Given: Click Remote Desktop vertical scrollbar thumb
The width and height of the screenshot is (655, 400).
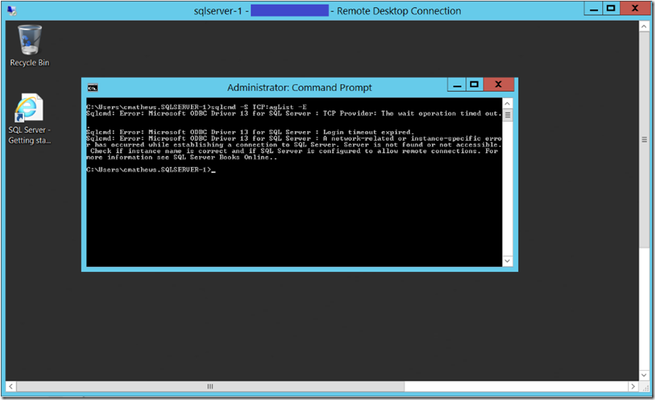Looking at the screenshot, I should [644, 140].
